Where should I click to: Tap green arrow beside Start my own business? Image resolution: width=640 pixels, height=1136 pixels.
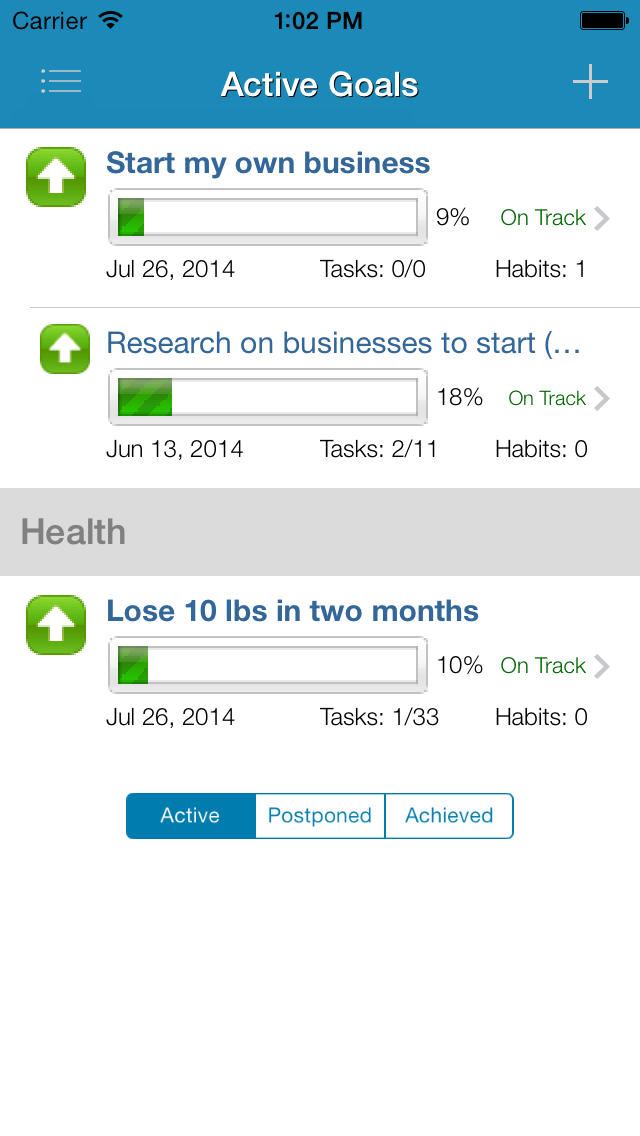[56, 177]
